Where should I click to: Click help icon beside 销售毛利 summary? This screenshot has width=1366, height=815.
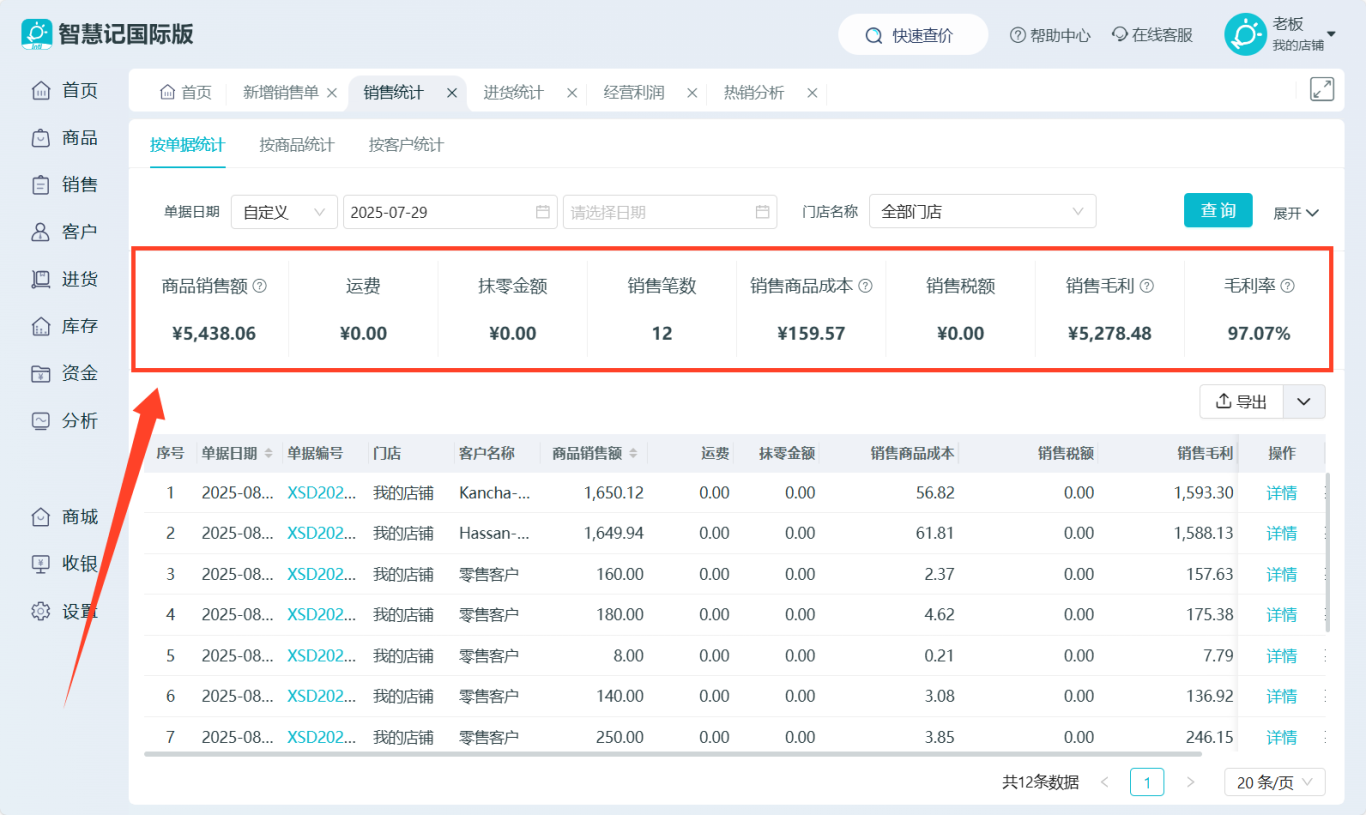(x=1147, y=286)
